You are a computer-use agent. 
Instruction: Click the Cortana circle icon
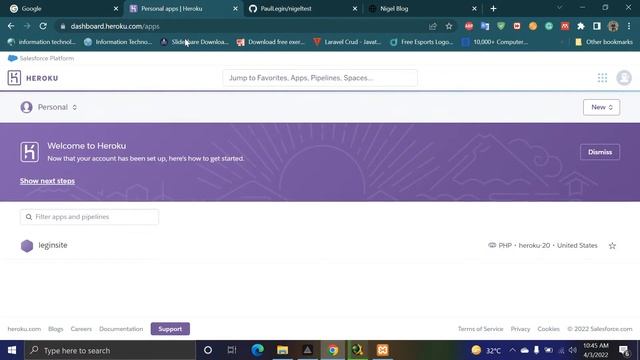[207, 350]
